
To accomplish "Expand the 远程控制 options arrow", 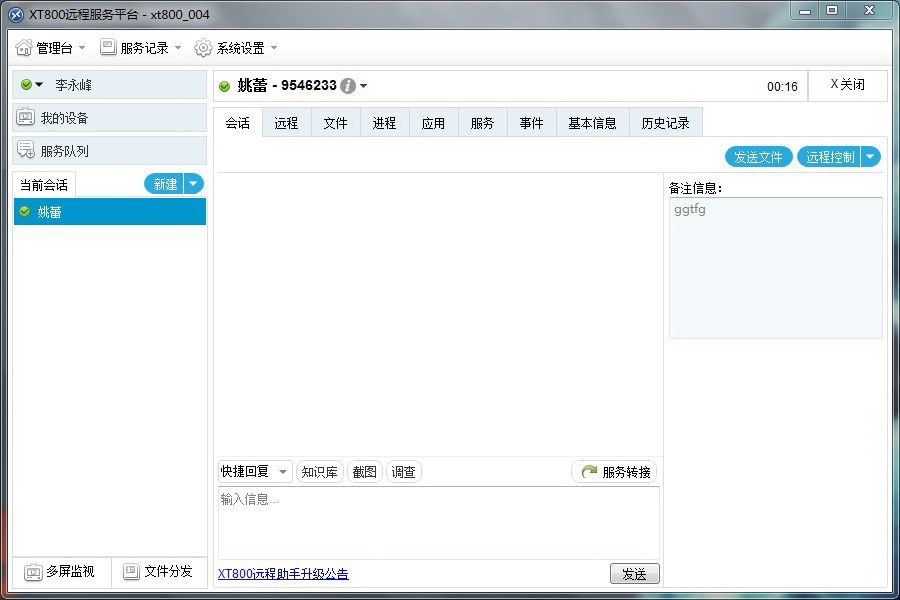I will pyautogui.click(x=871, y=157).
